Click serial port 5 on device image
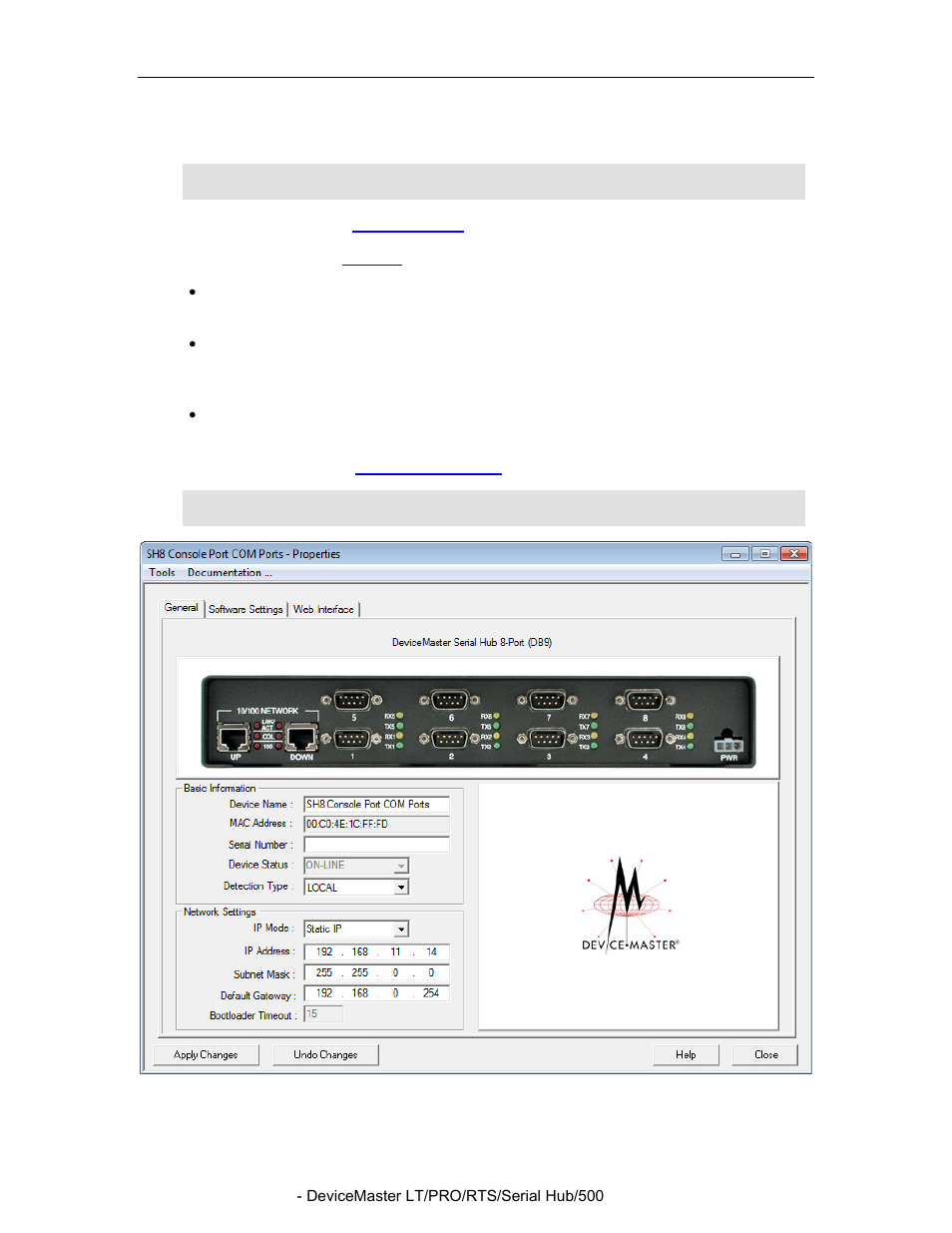Screen dimensions: 952x1233 coord(352,701)
